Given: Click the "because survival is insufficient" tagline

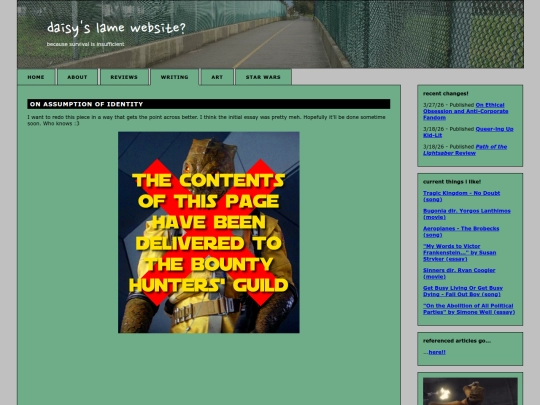Looking at the screenshot, I should click(x=85, y=44).
